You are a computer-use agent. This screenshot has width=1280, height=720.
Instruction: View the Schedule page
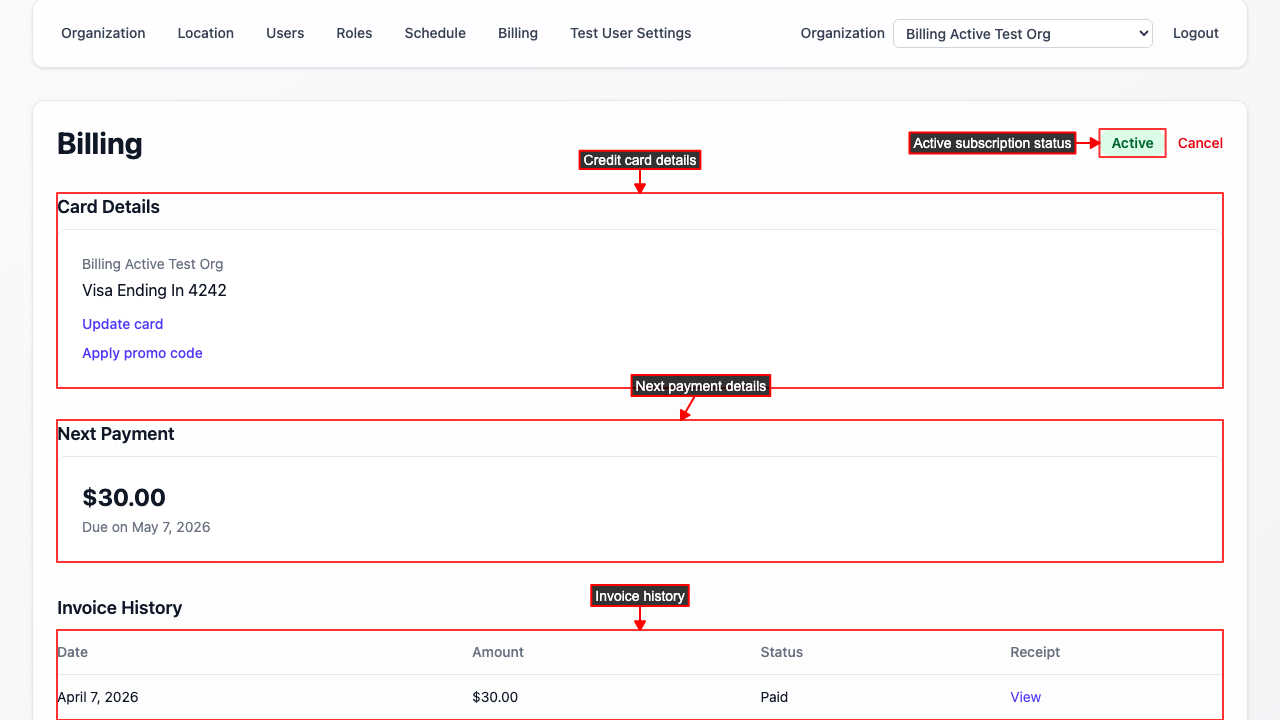pyautogui.click(x=435, y=33)
